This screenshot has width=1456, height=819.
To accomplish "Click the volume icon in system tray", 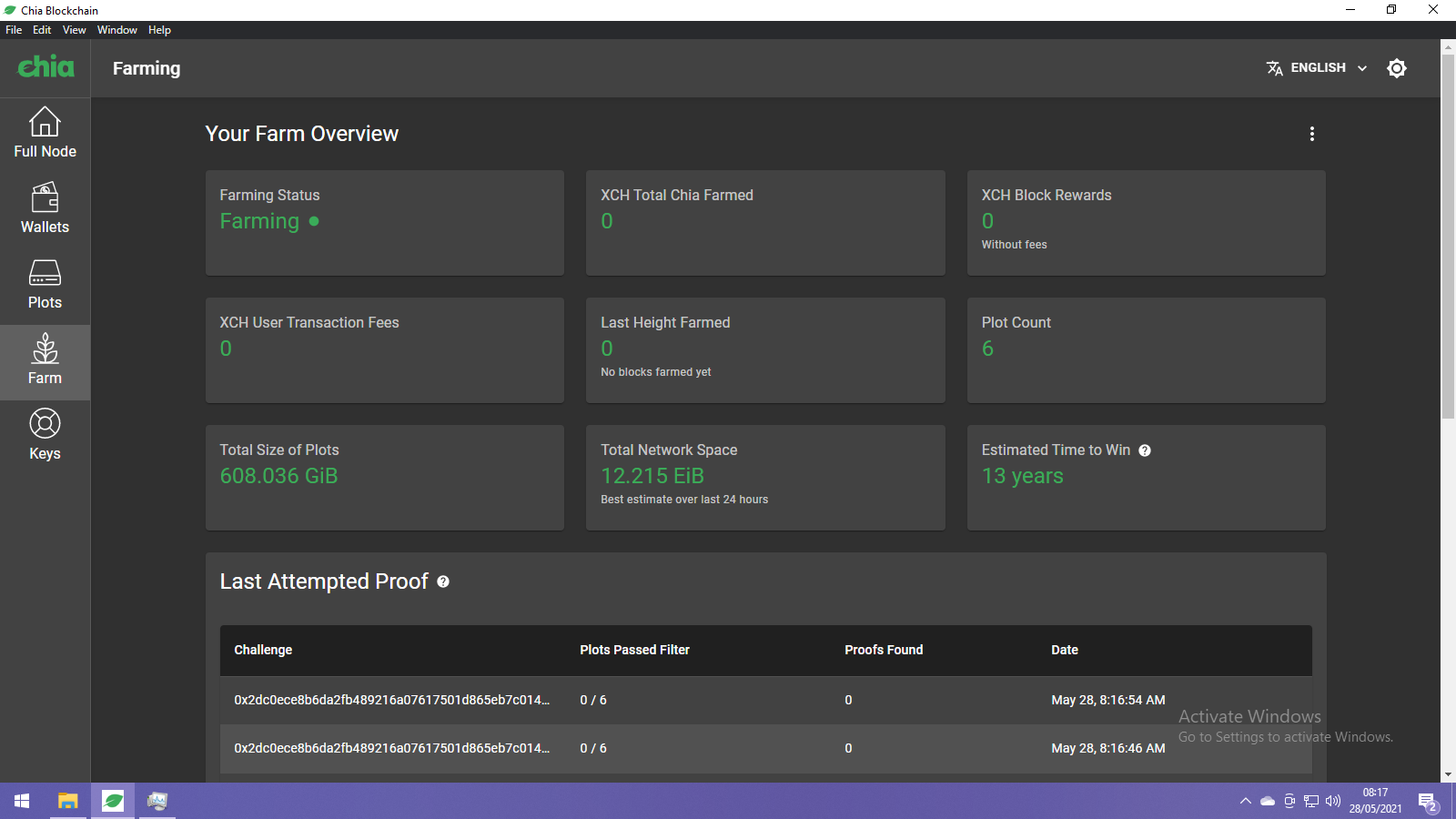I will (1333, 801).
